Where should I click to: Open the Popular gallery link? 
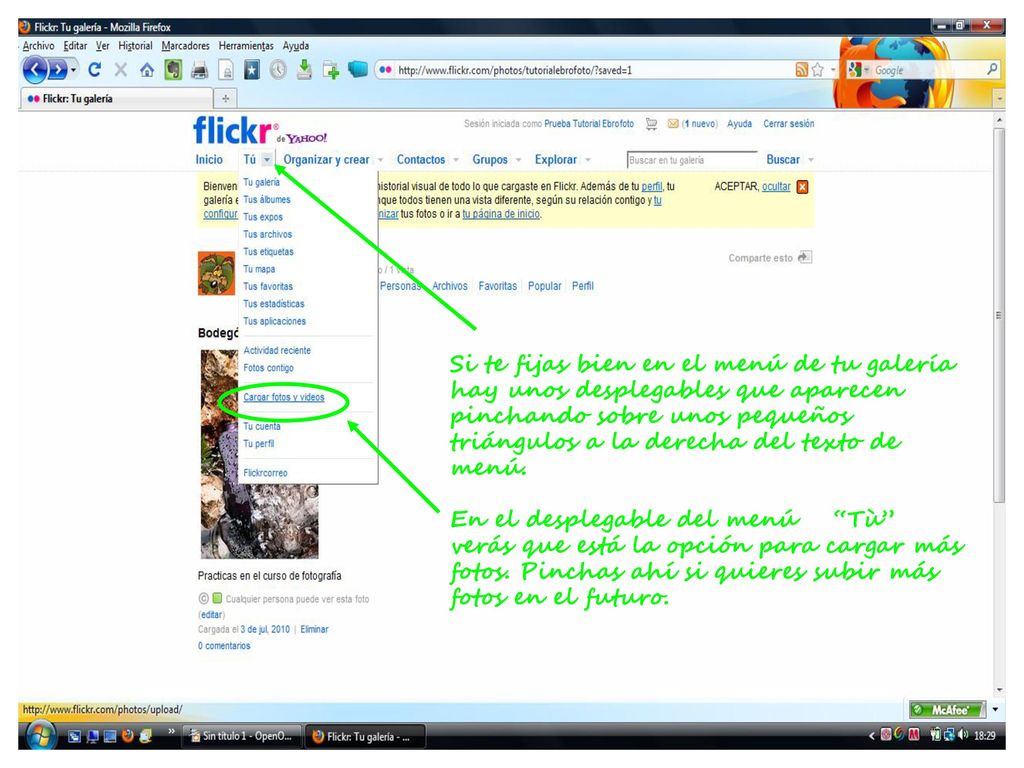tap(545, 286)
